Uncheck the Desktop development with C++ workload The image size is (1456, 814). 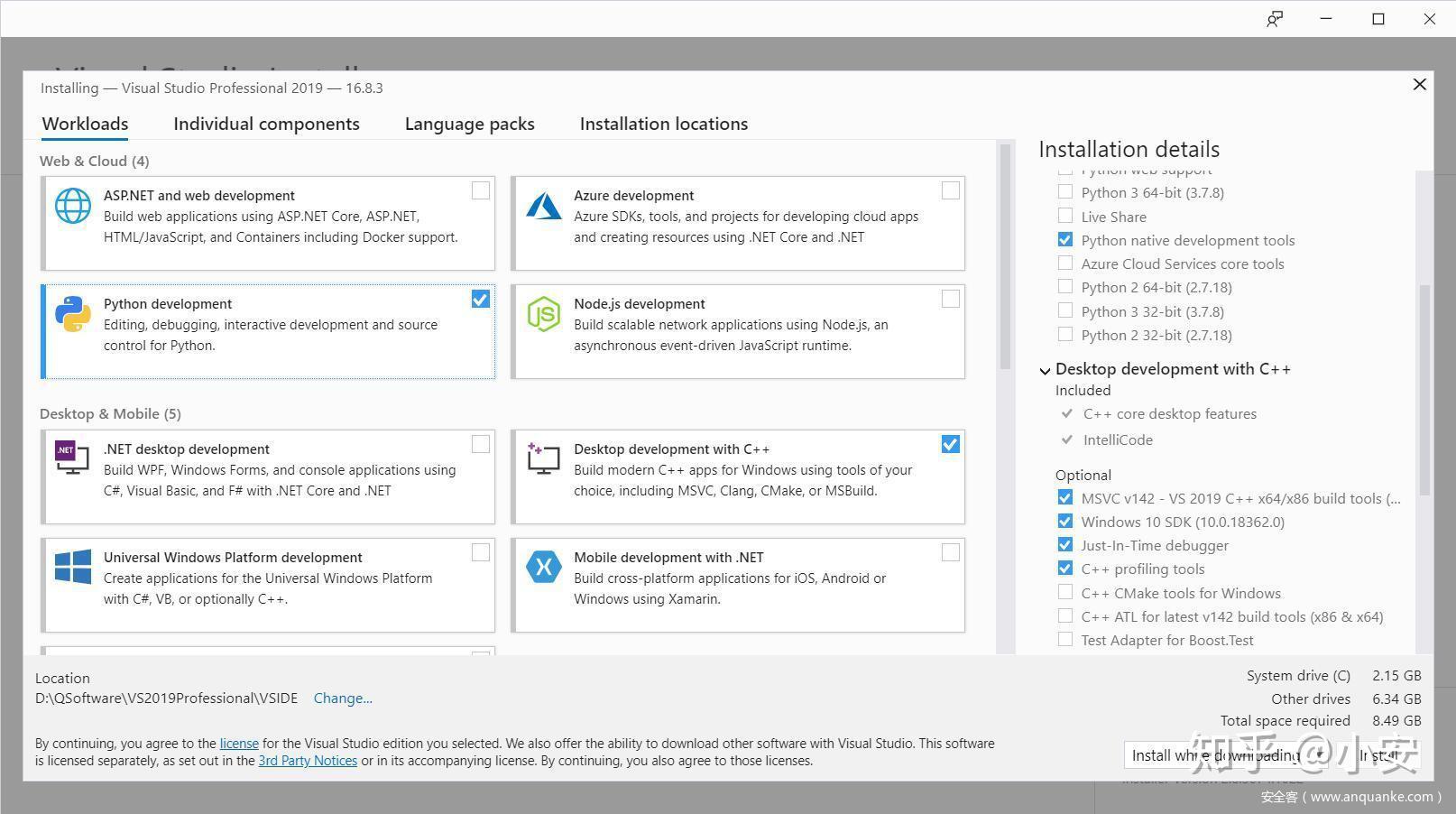951,444
